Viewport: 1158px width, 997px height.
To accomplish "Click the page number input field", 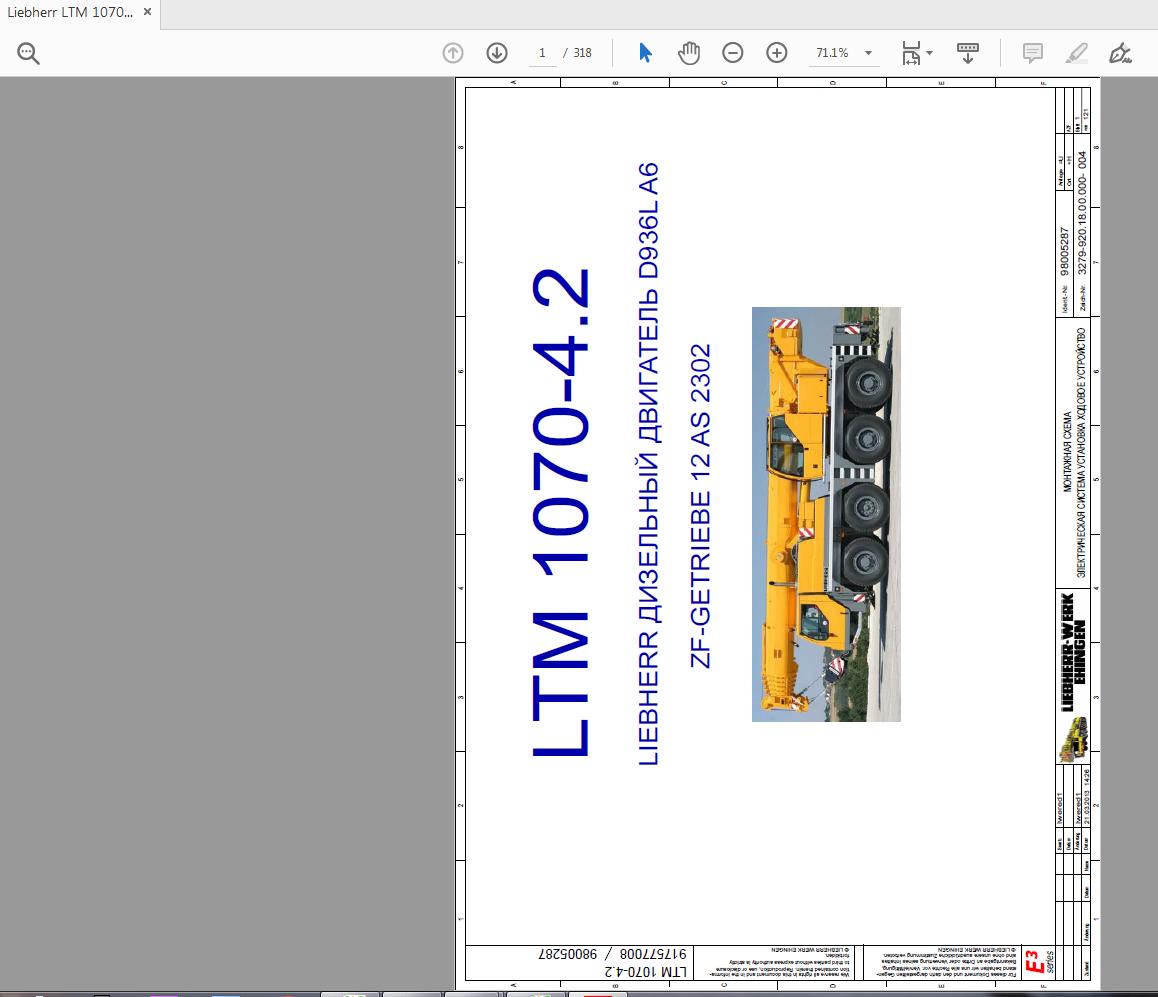I will click(x=542, y=53).
